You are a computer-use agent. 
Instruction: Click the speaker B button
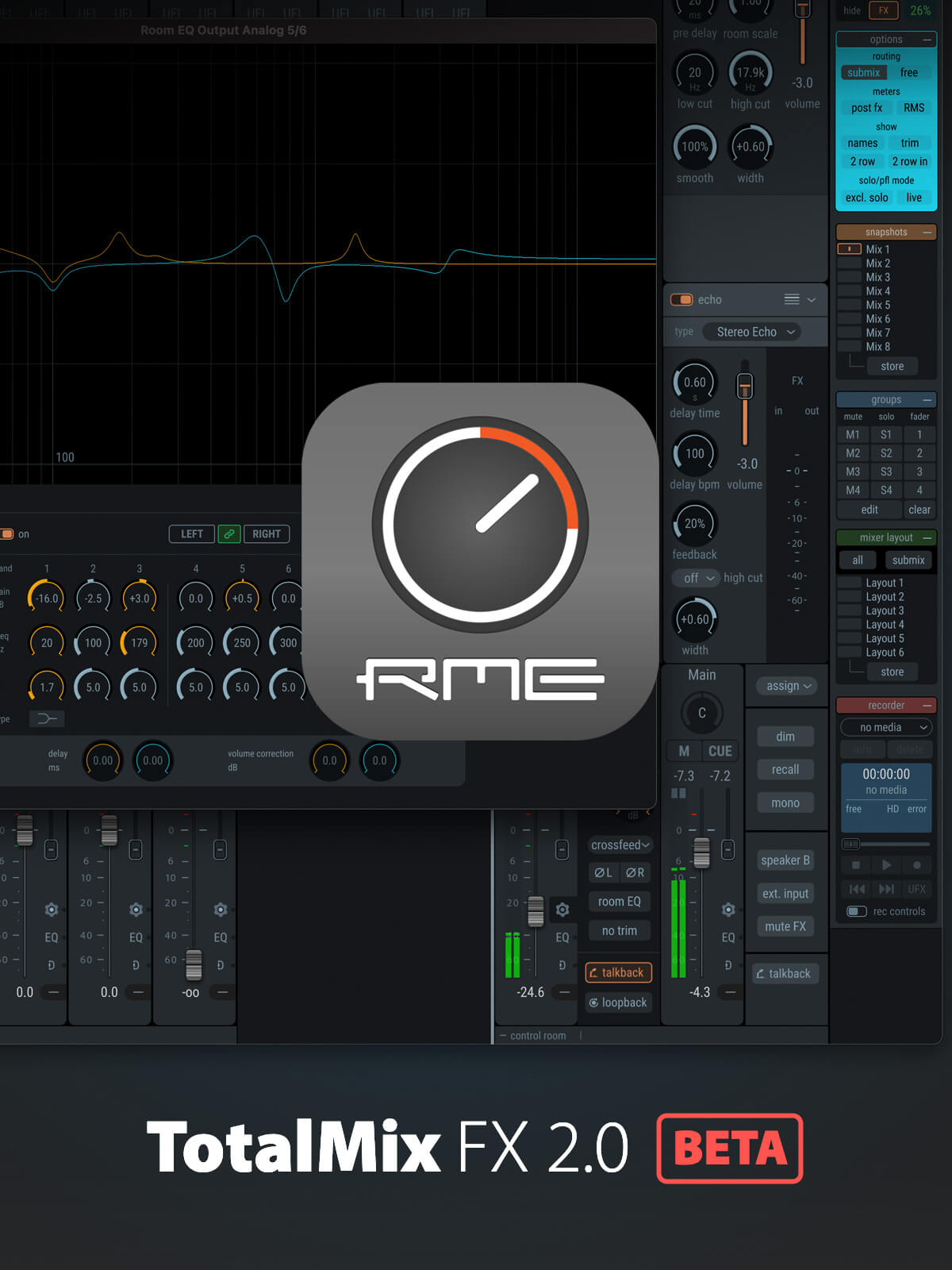(x=785, y=860)
